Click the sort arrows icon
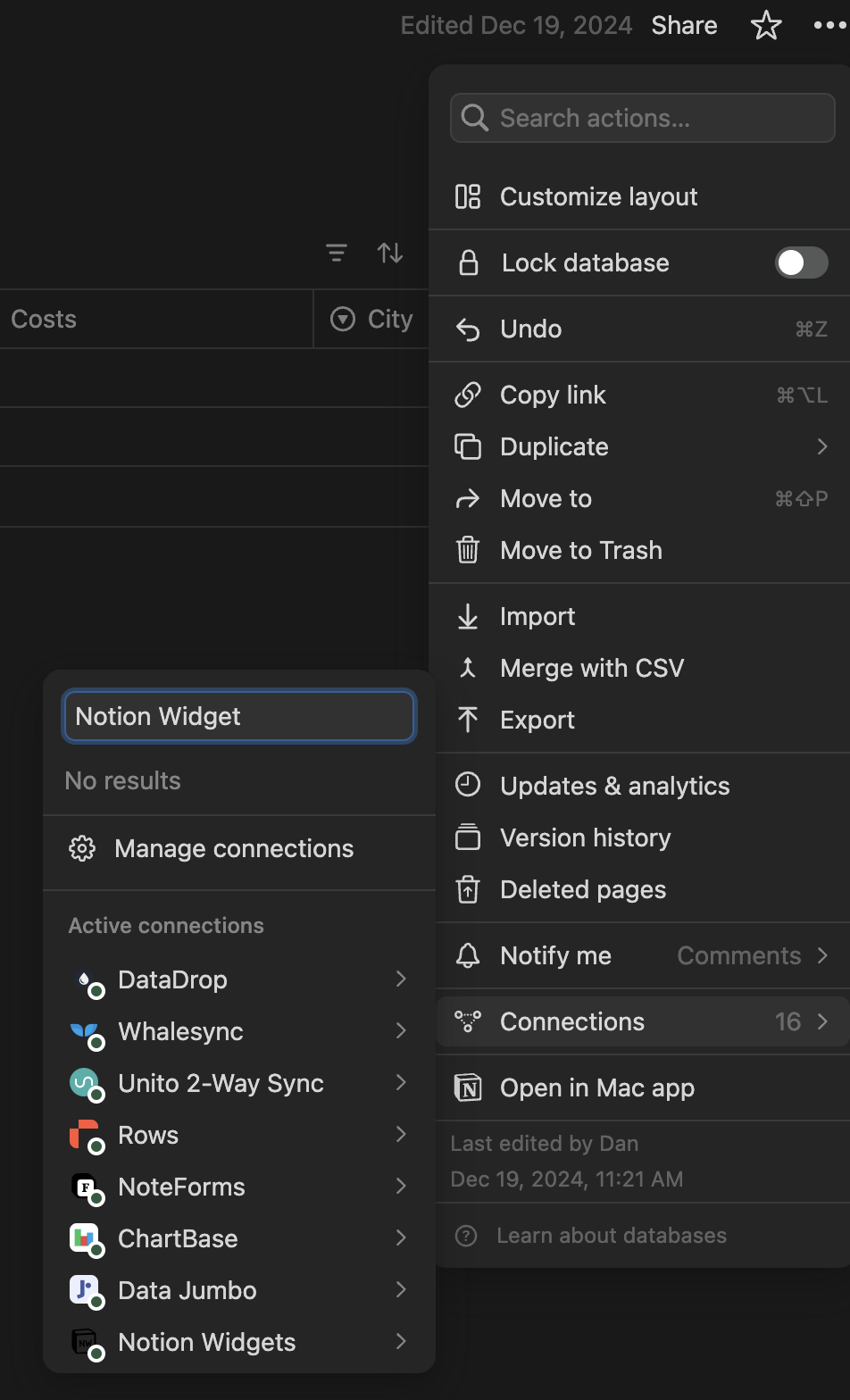Screen dimensions: 850x1400 tap(390, 254)
